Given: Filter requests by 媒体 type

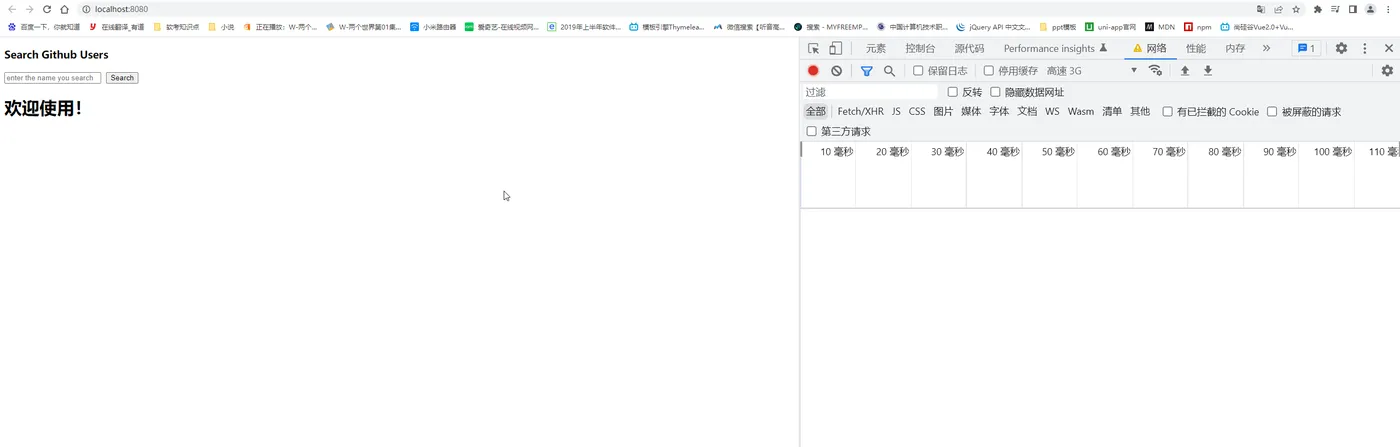Looking at the screenshot, I should 971,112.
